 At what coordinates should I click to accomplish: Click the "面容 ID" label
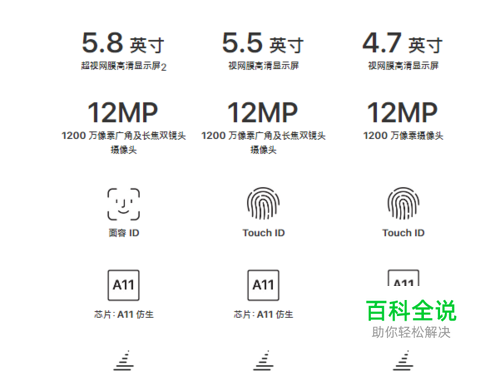tap(124, 233)
